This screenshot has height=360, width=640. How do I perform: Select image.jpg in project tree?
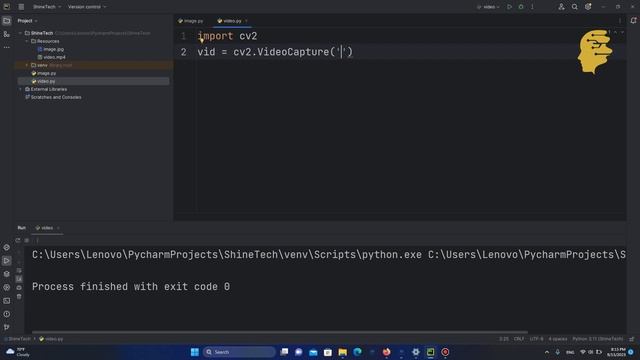coord(51,49)
